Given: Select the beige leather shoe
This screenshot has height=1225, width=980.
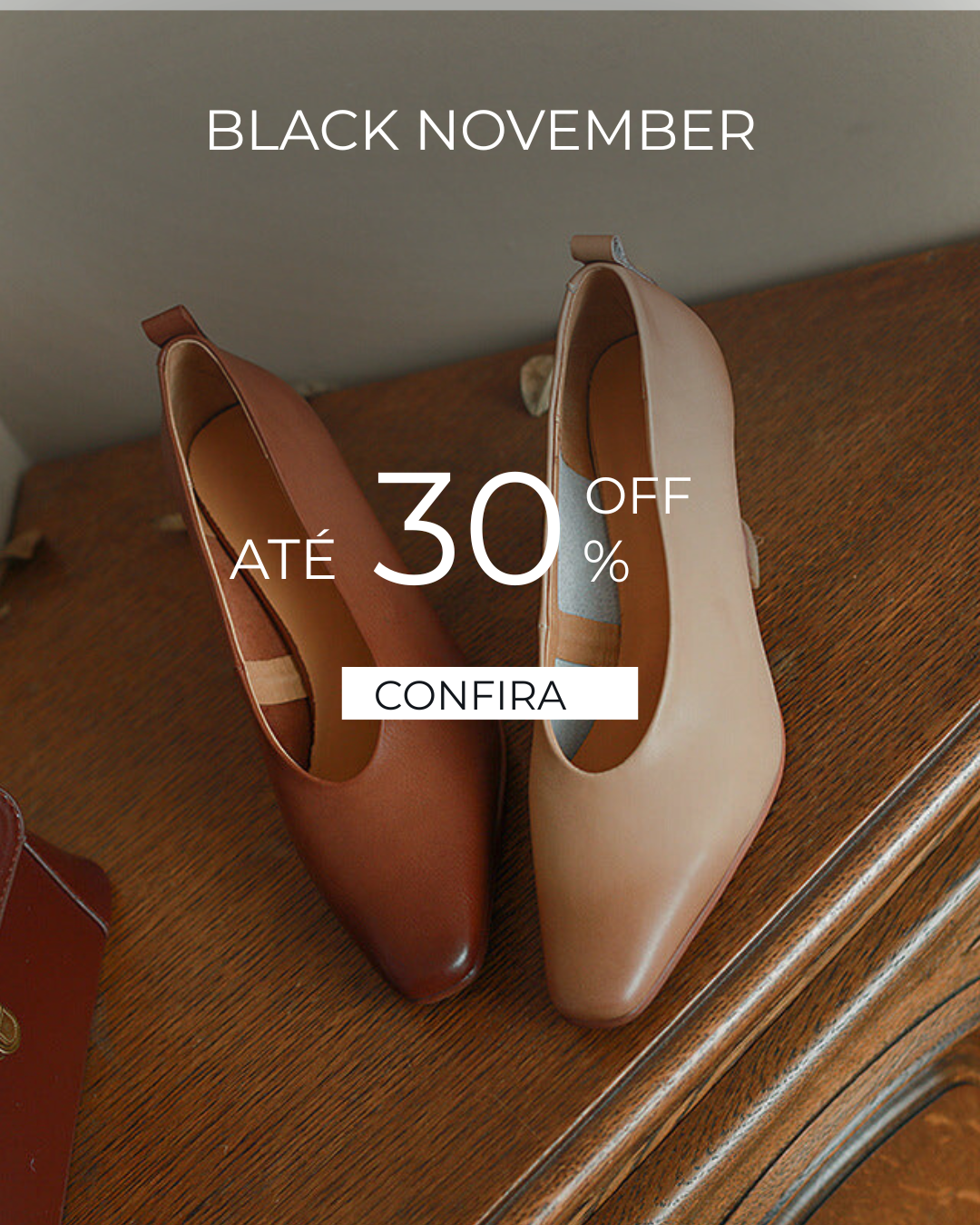Looking at the screenshot, I should pyautogui.click(x=658, y=635).
